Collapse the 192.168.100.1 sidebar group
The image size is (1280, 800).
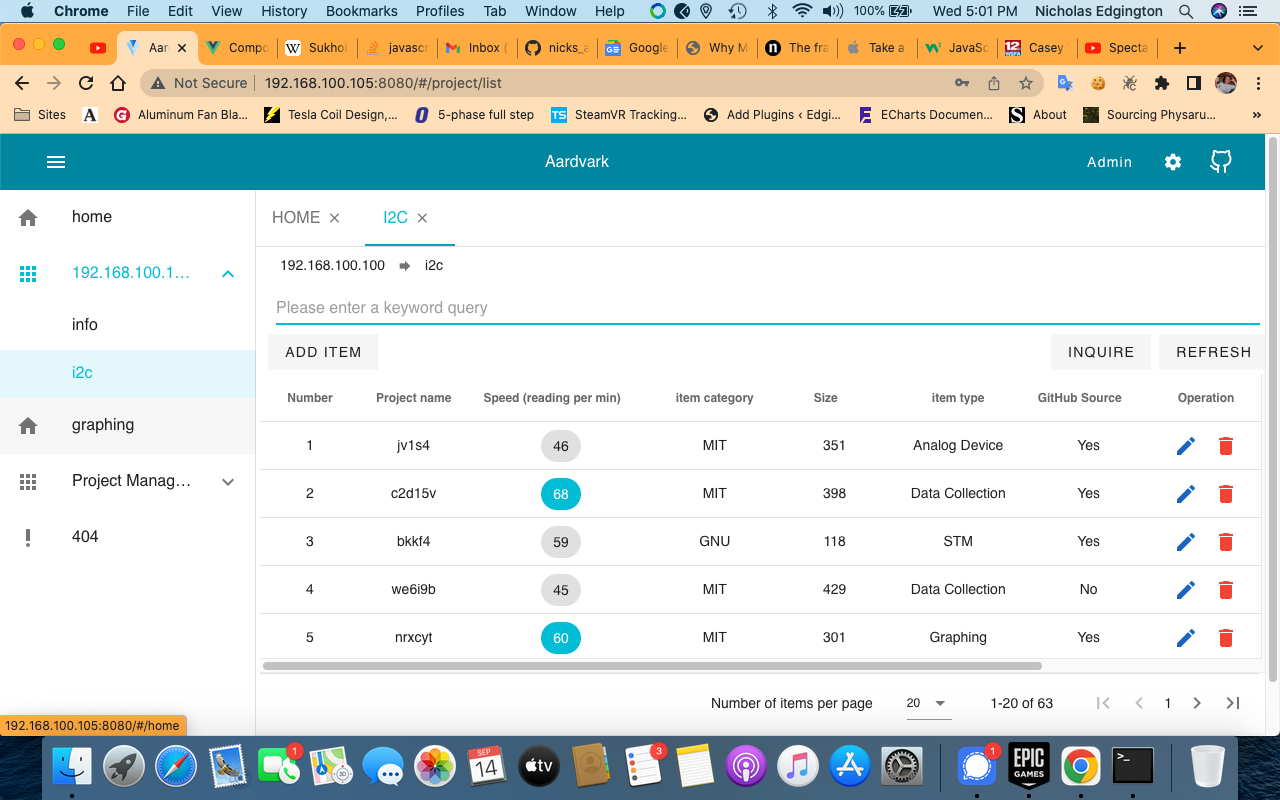coord(228,273)
